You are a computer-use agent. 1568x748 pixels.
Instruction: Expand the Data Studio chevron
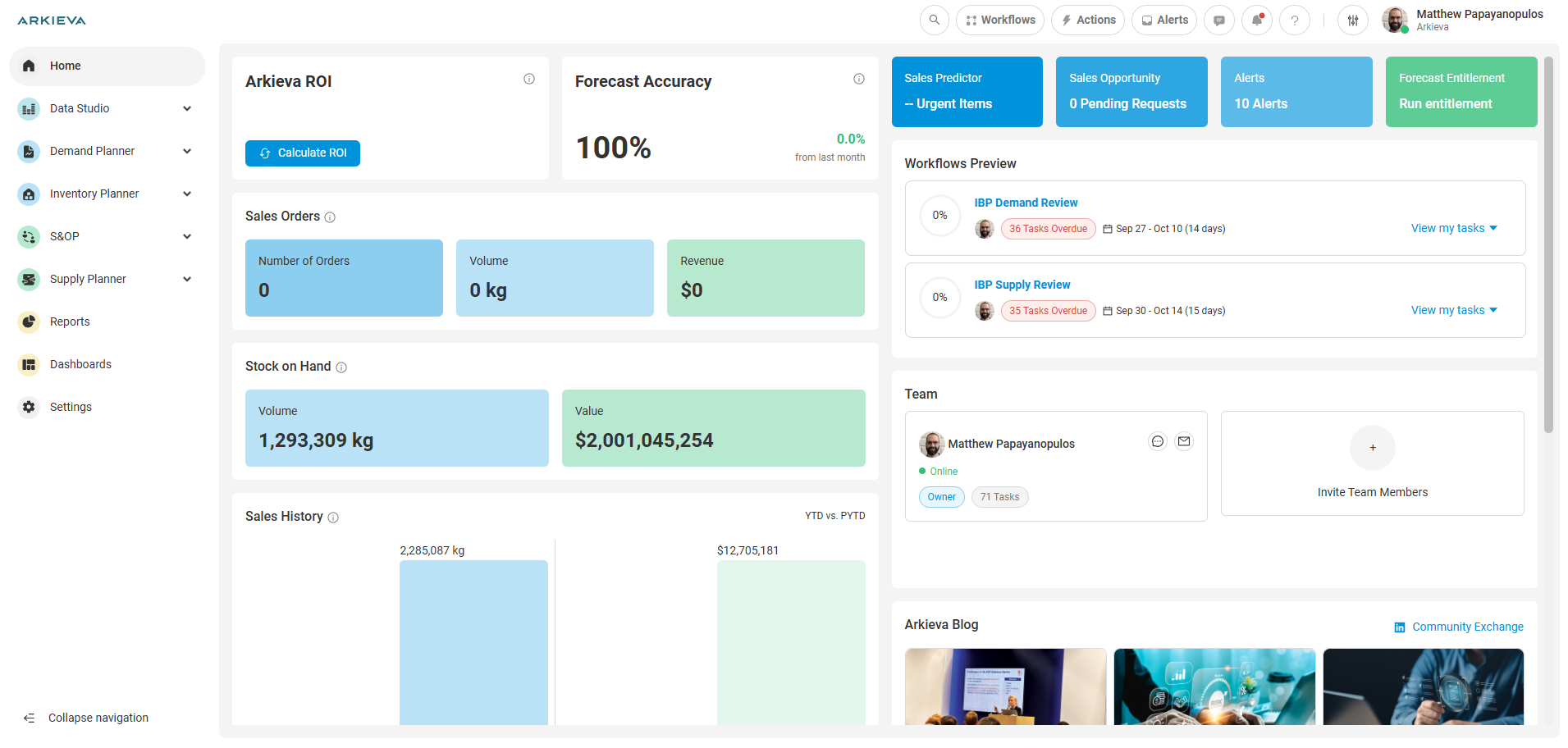point(187,108)
